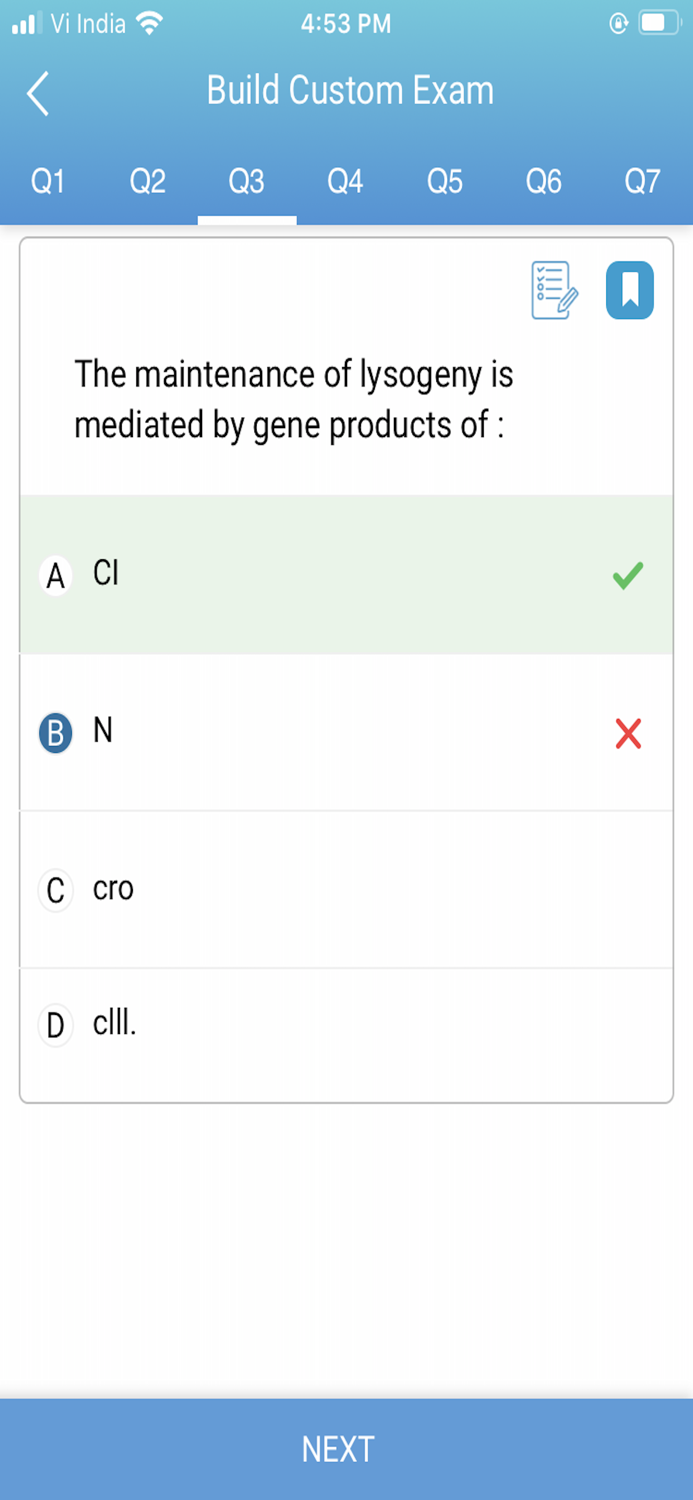Open question Q7

(640, 181)
